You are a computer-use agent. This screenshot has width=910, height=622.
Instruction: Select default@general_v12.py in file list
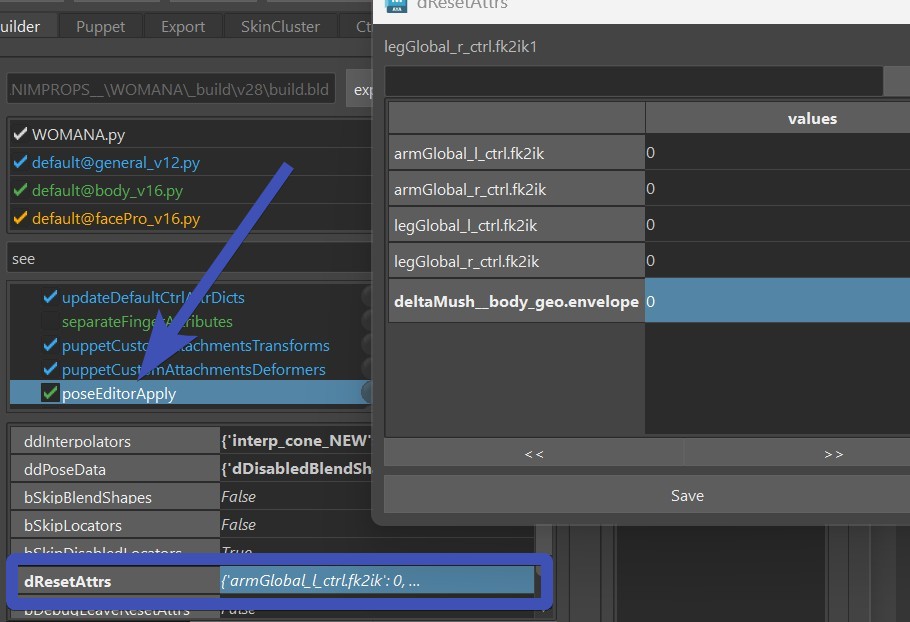click(x=190, y=162)
